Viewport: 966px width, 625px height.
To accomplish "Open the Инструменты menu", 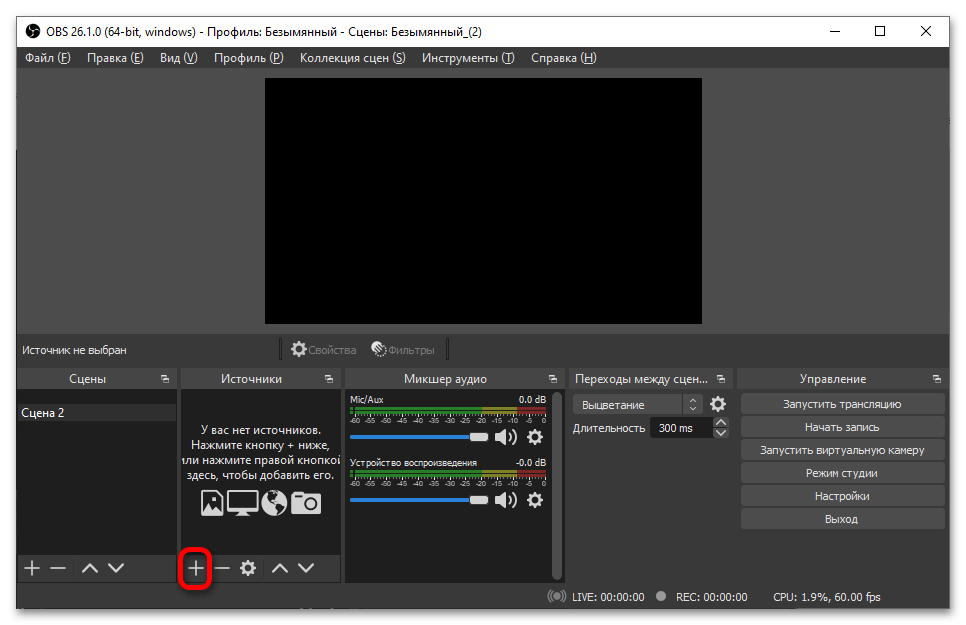I will point(468,58).
